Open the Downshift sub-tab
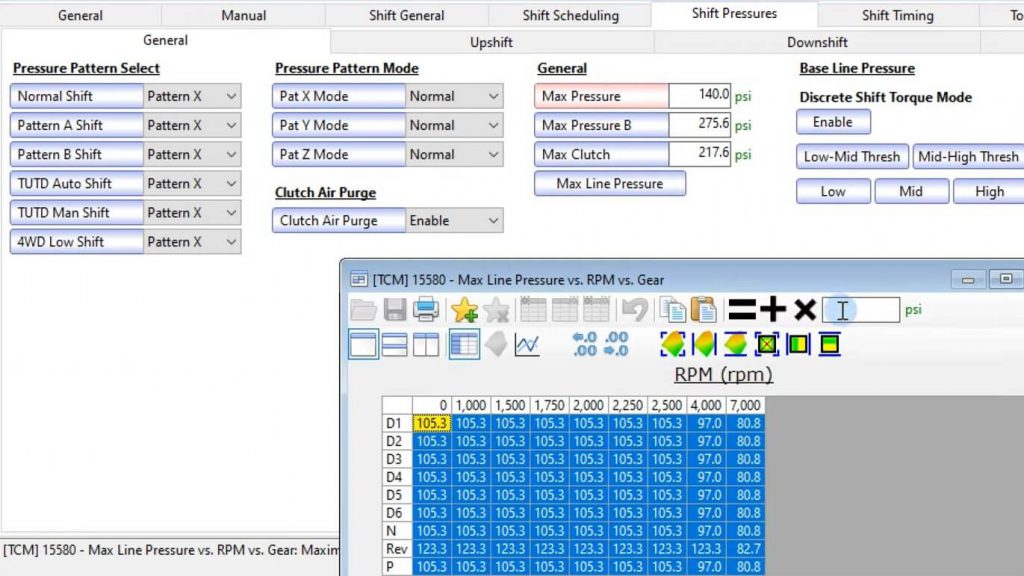 pos(817,42)
